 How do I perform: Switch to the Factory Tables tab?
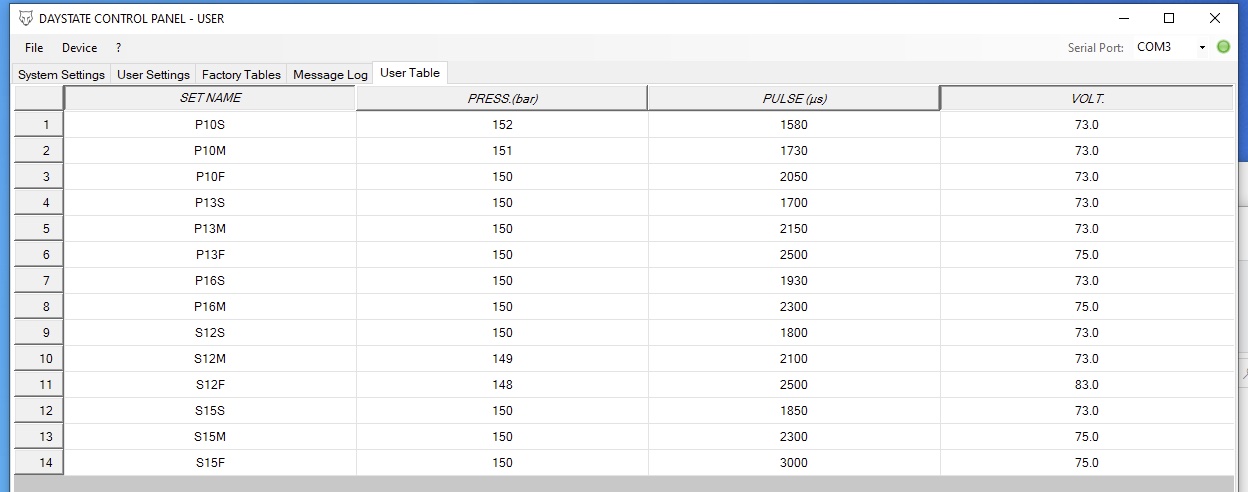(x=241, y=75)
